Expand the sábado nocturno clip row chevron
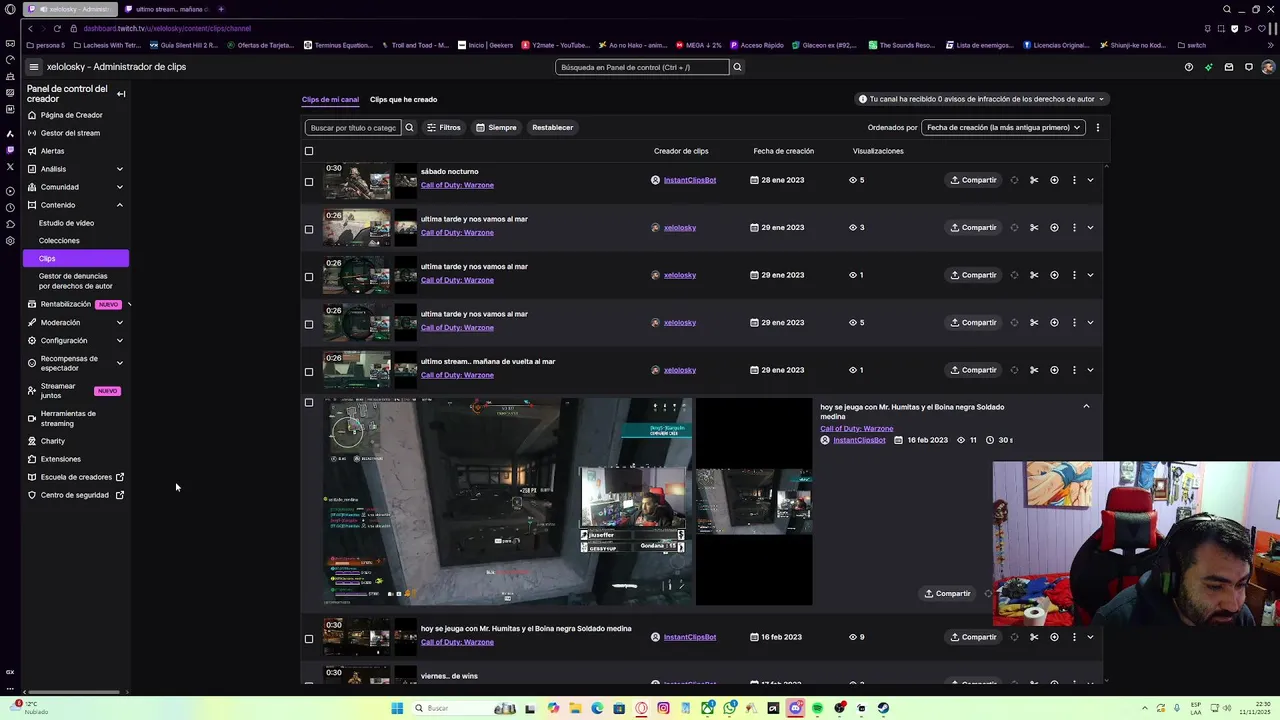The height and width of the screenshot is (720, 1280). [1090, 180]
